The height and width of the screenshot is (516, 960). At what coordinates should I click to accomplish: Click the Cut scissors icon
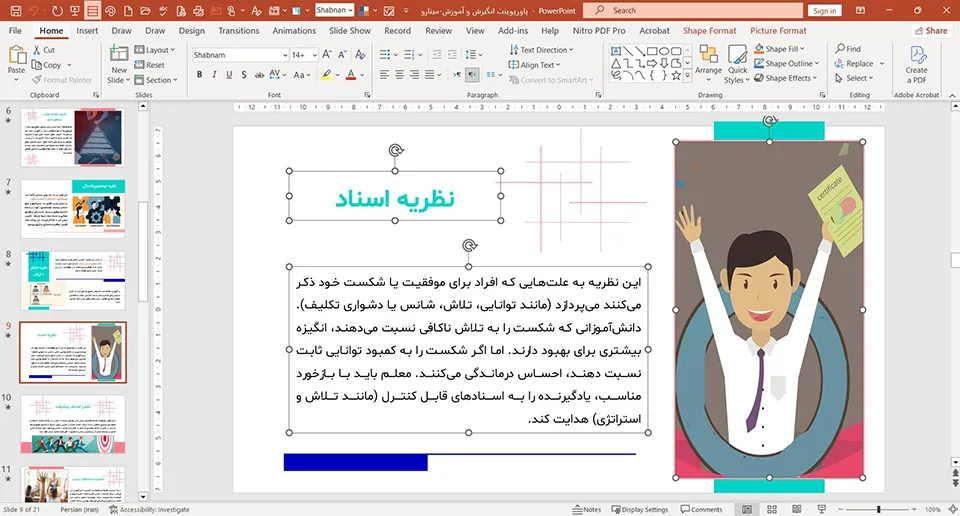coord(37,50)
